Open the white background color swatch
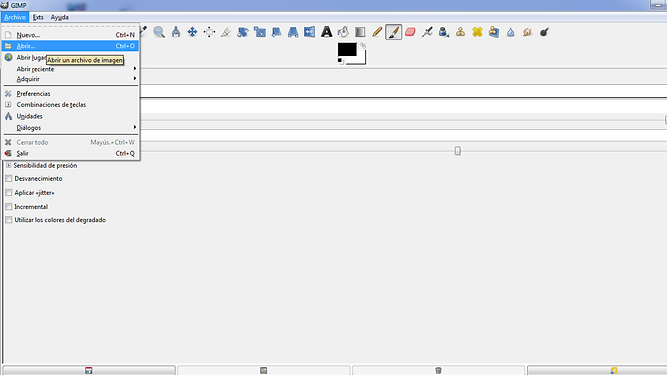This screenshot has width=667, height=375. pyautogui.click(x=361, y=59)
